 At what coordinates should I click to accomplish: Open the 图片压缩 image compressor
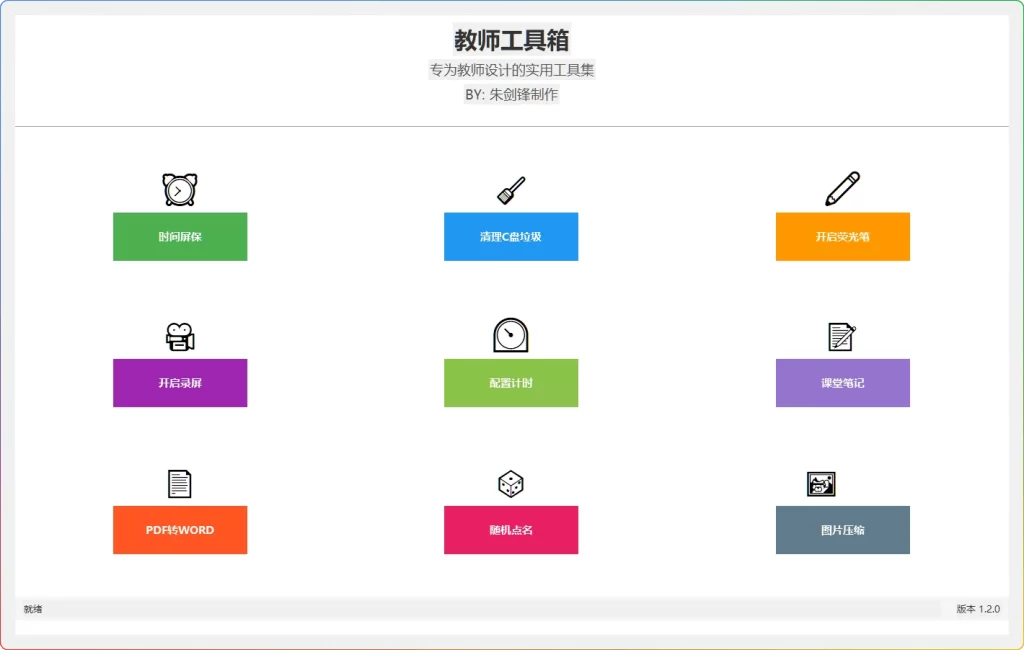point(843,530)
